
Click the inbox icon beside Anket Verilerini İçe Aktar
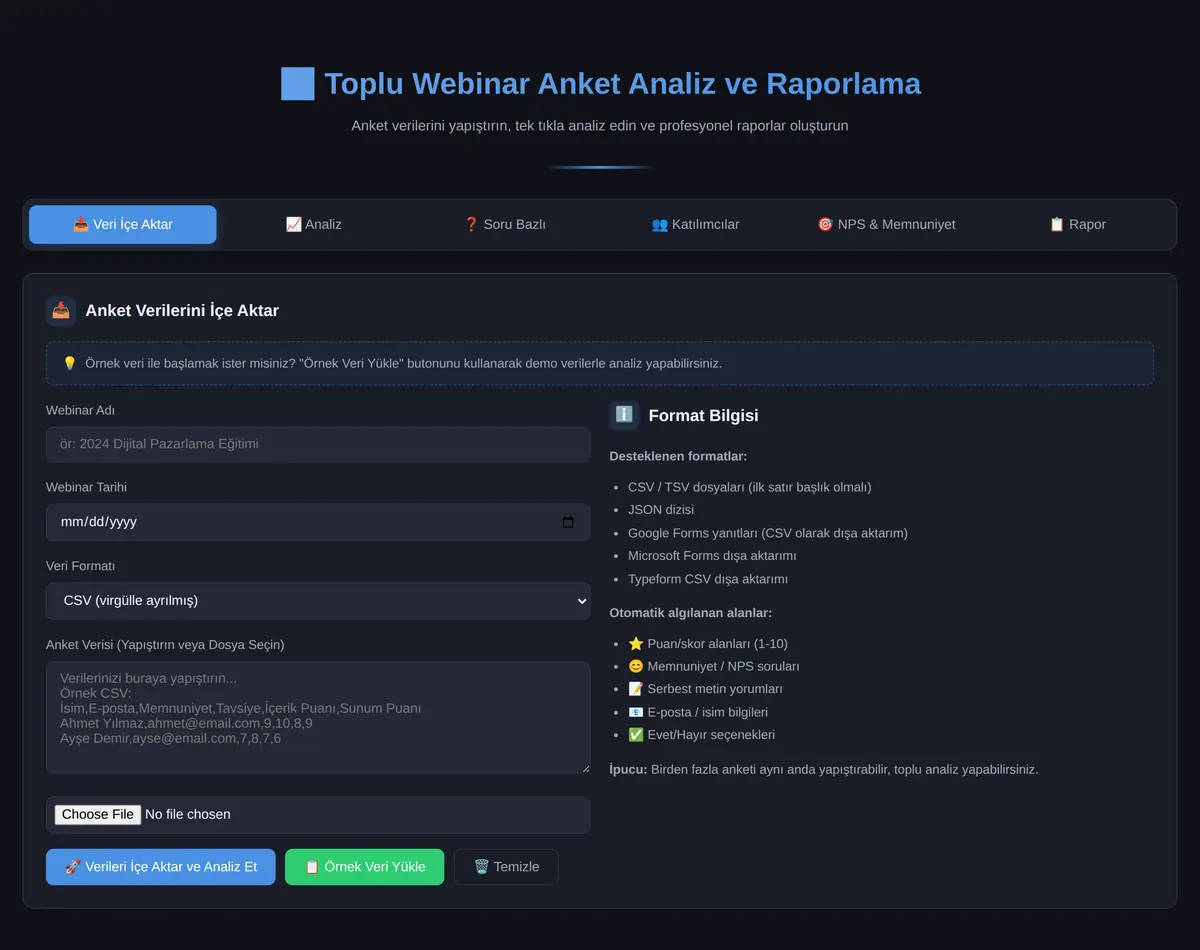(x=61, y=311)
